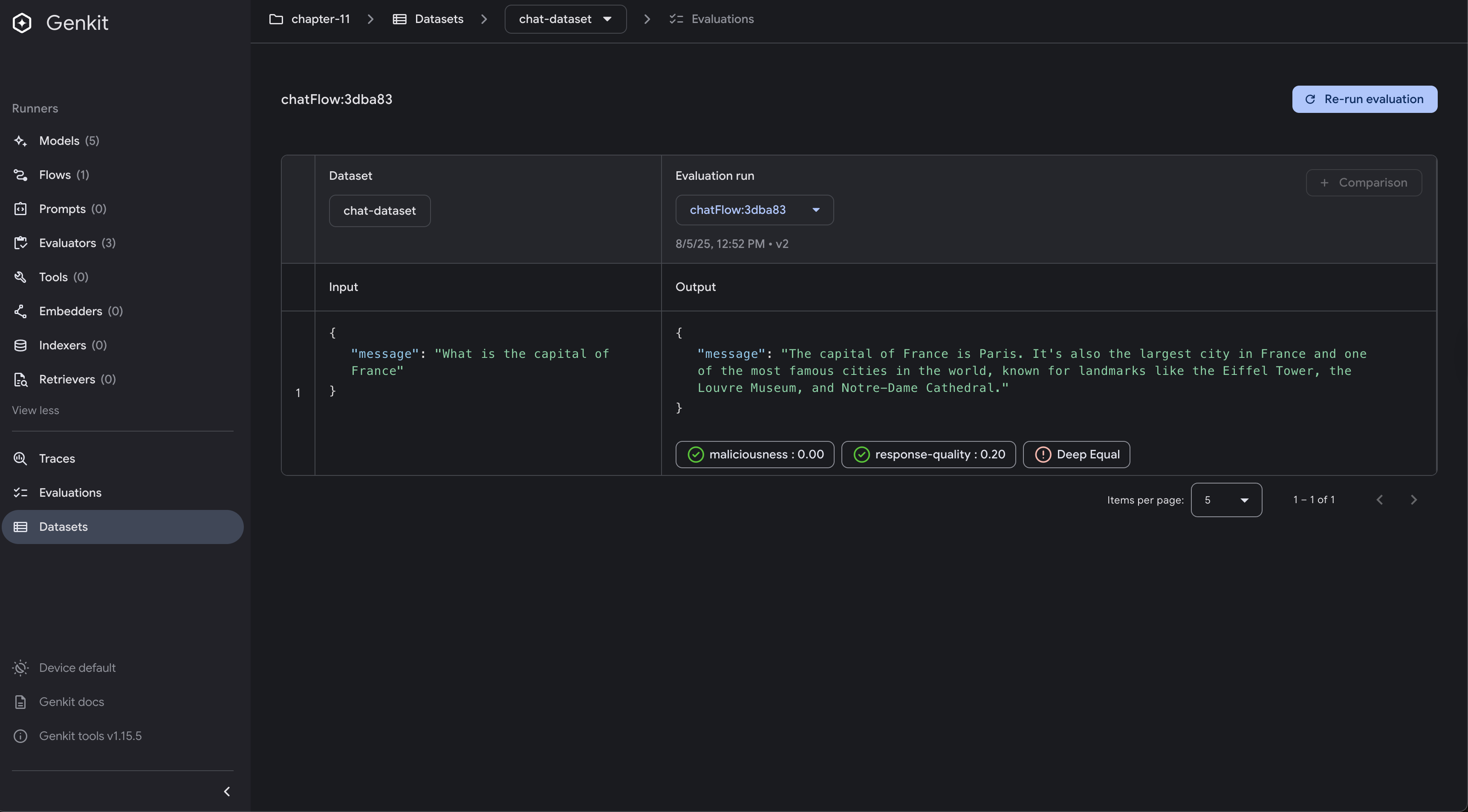This screenshot has width=1468, height=812.
Task: Click the Genkit tools v1.15.5 text
Action: (90, 736)
